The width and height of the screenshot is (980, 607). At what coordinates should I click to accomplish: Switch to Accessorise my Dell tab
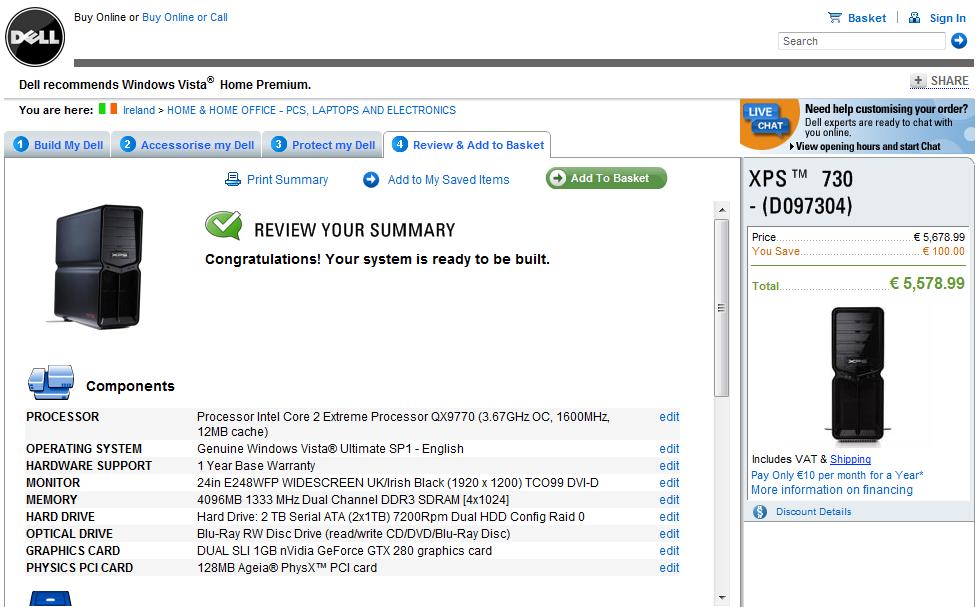187,144
